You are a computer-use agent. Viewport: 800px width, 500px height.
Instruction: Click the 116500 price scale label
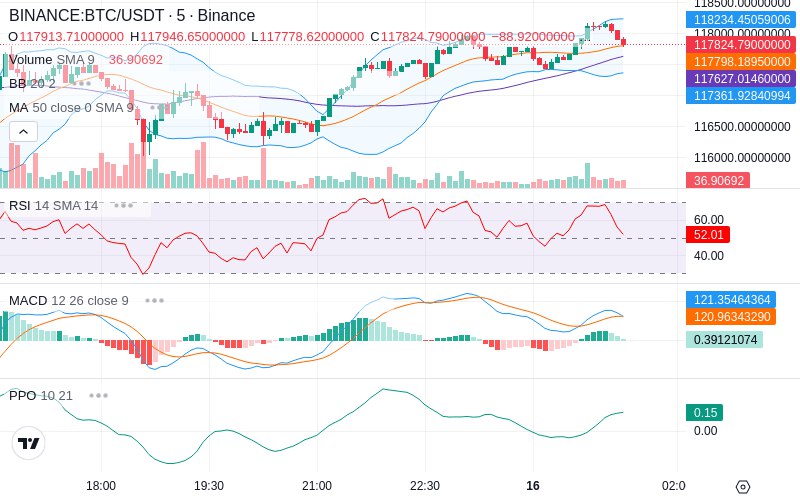click(x=742, y=127)
